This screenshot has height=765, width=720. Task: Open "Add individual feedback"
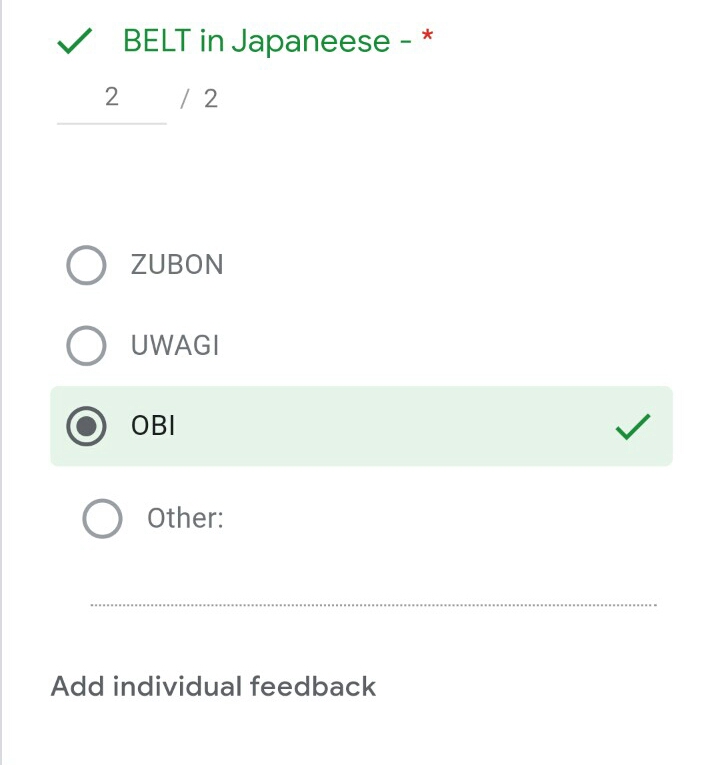(x=213, y=687)
